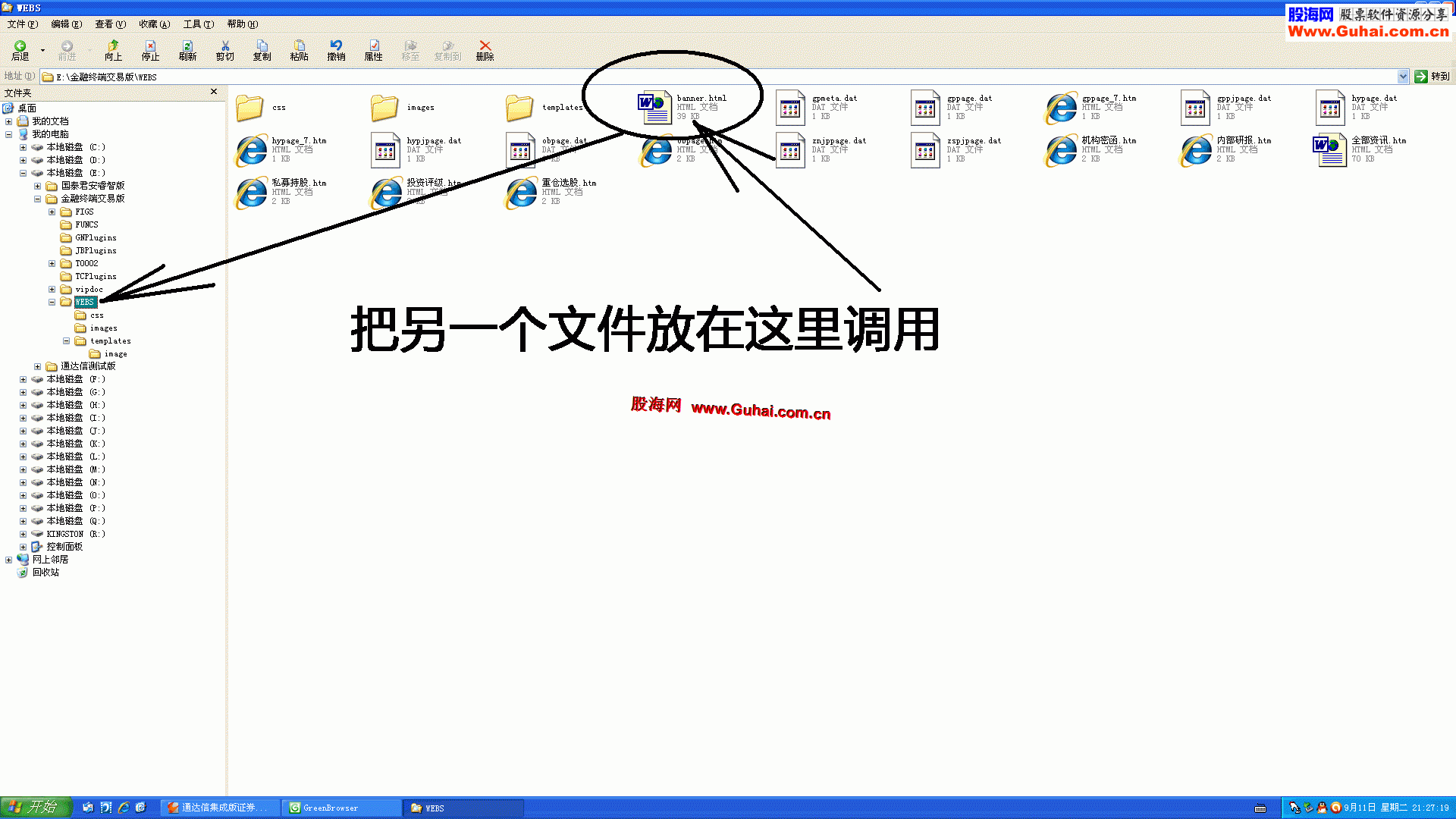
Task: Select 回收站 in the folder tree
Action: 45,573
